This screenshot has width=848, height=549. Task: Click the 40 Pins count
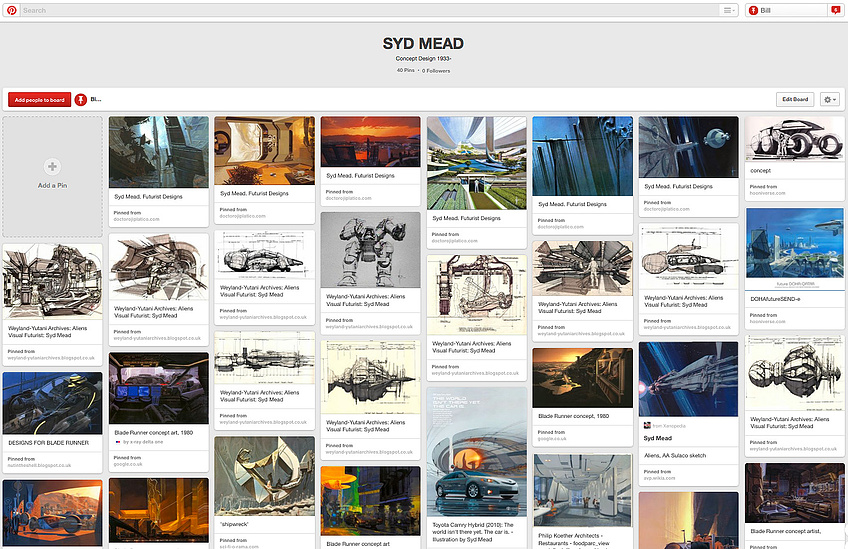pos(406,70)
